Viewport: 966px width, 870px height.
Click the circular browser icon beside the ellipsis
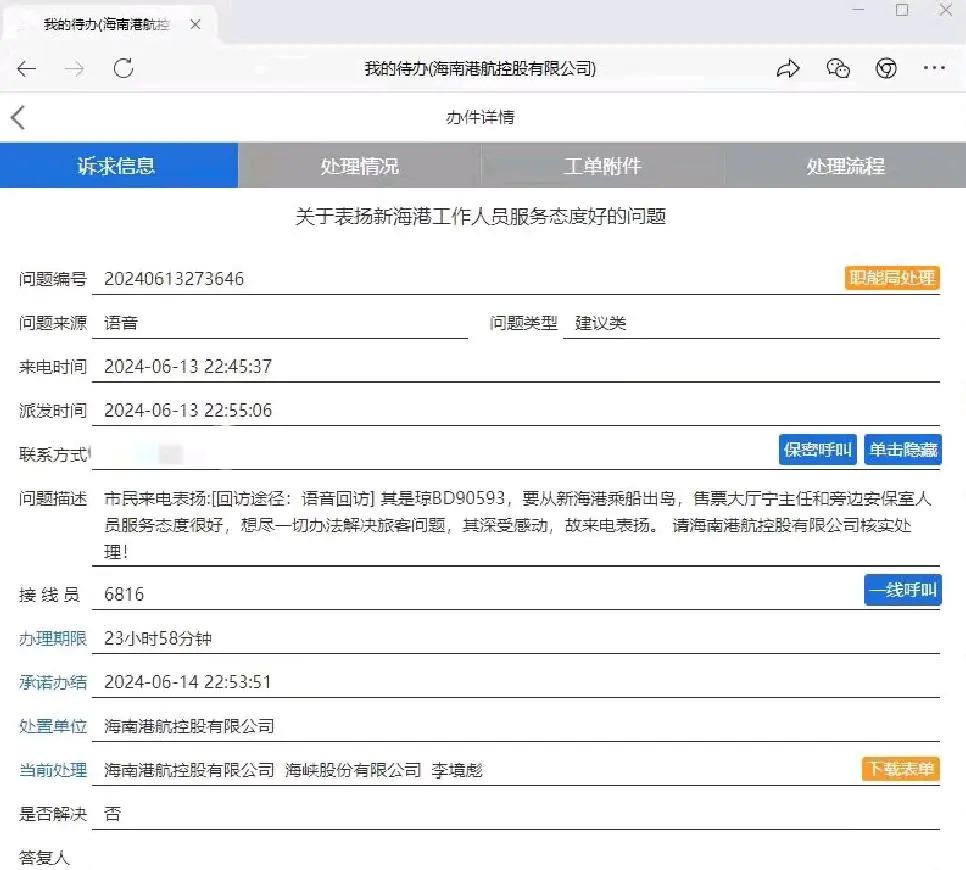[x=886, y=69]
